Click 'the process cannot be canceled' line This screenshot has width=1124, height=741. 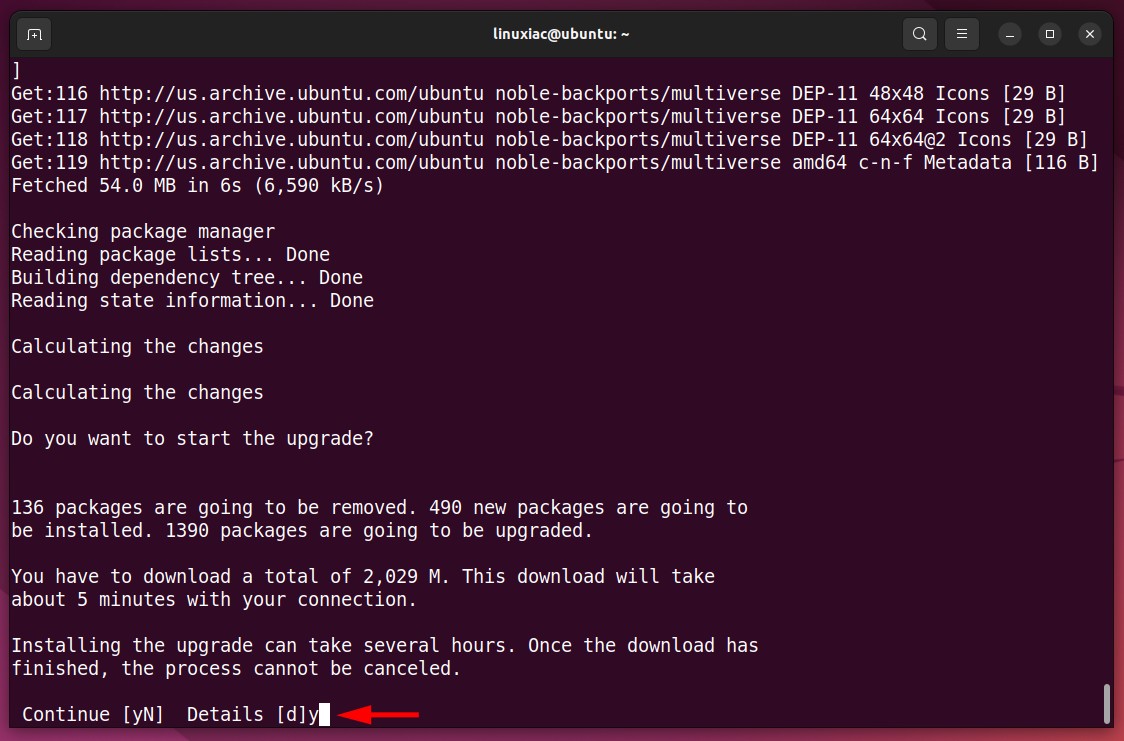(x=236, y=668)
